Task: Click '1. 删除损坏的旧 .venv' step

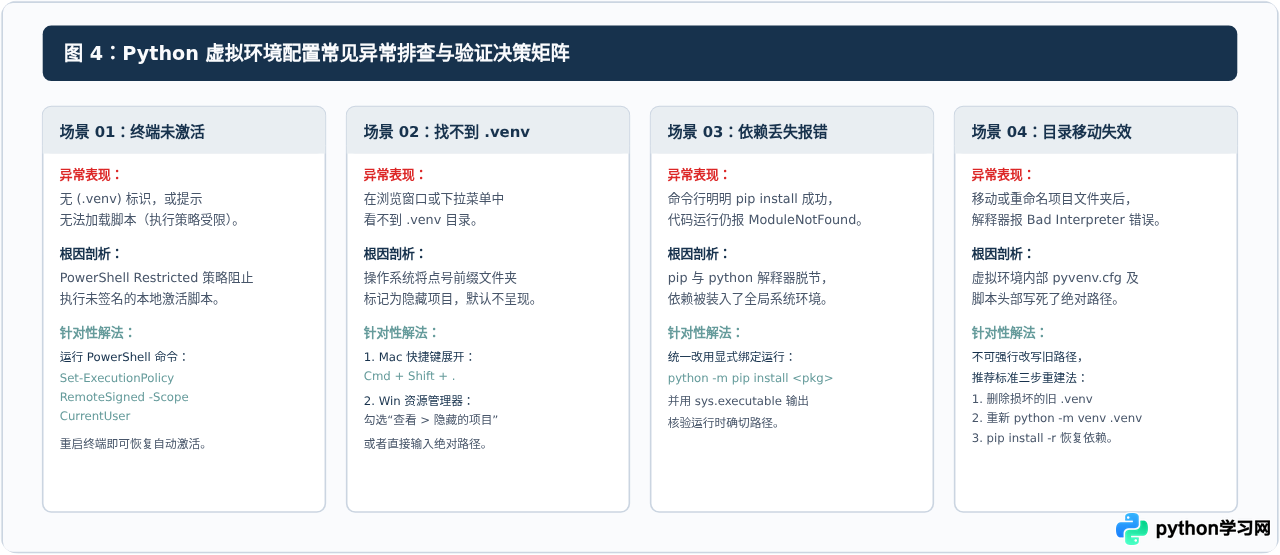Action: pyautogui.click(x=1032, y=398)
